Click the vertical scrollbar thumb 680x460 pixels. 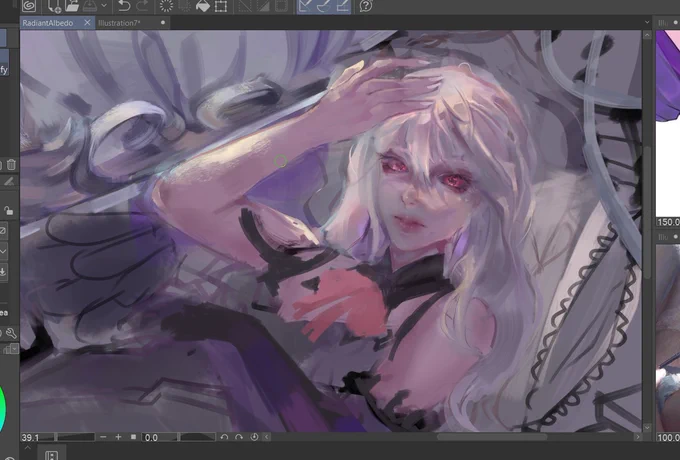[647, 212]
